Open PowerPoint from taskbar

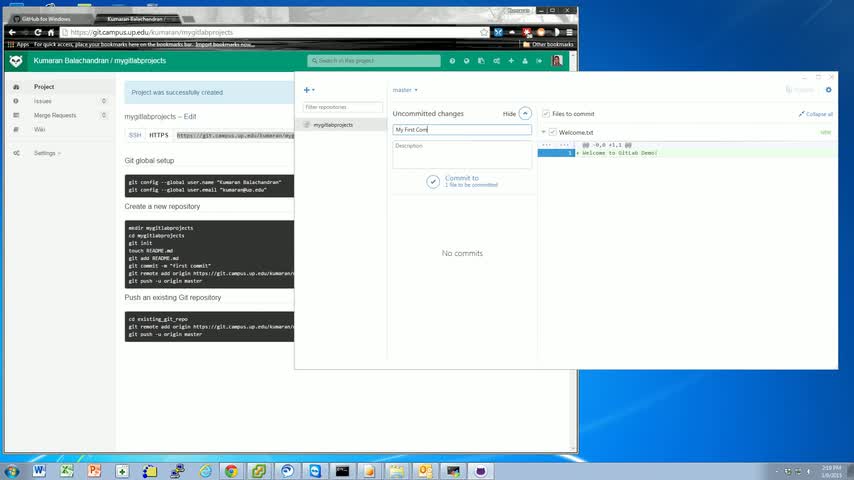pyautogui.click(x=94, y=471)
